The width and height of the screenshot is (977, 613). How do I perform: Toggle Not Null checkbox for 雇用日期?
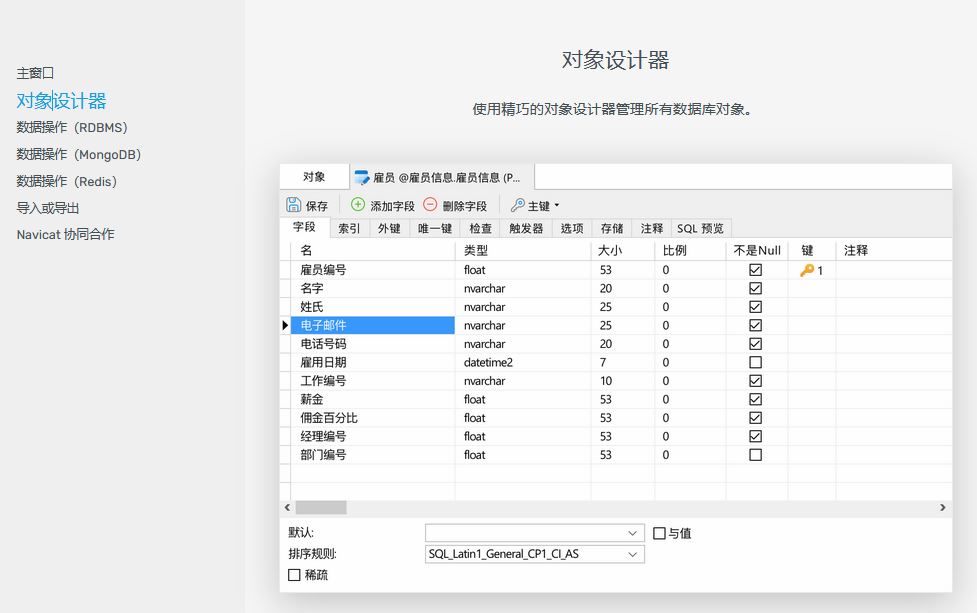click(755, 362)
